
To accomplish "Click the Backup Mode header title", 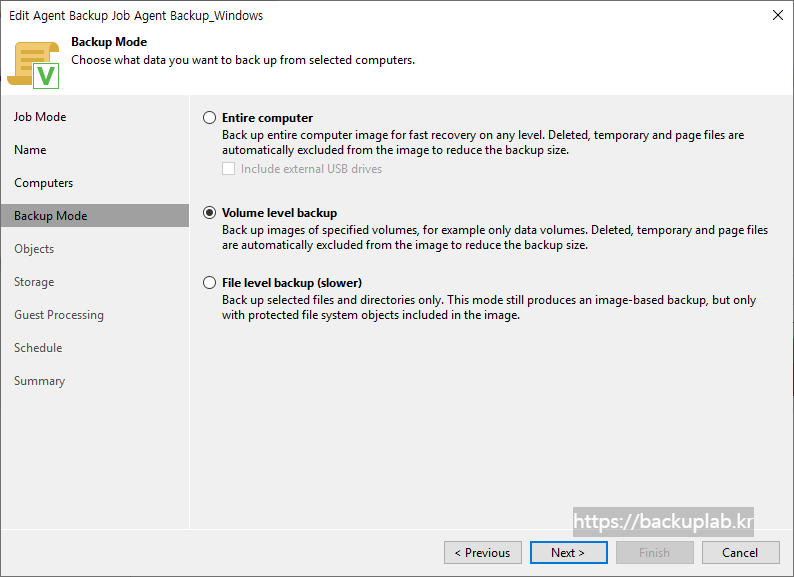I will click(109, 42).
